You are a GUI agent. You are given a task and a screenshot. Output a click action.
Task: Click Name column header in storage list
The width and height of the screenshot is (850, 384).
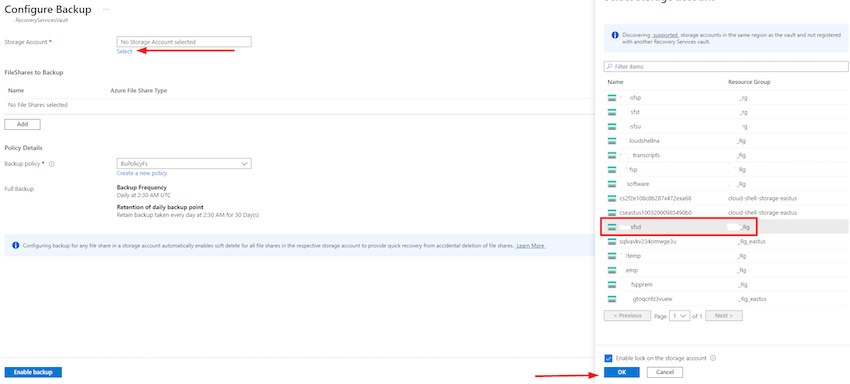pyautogui.click(x=615, y=82)
